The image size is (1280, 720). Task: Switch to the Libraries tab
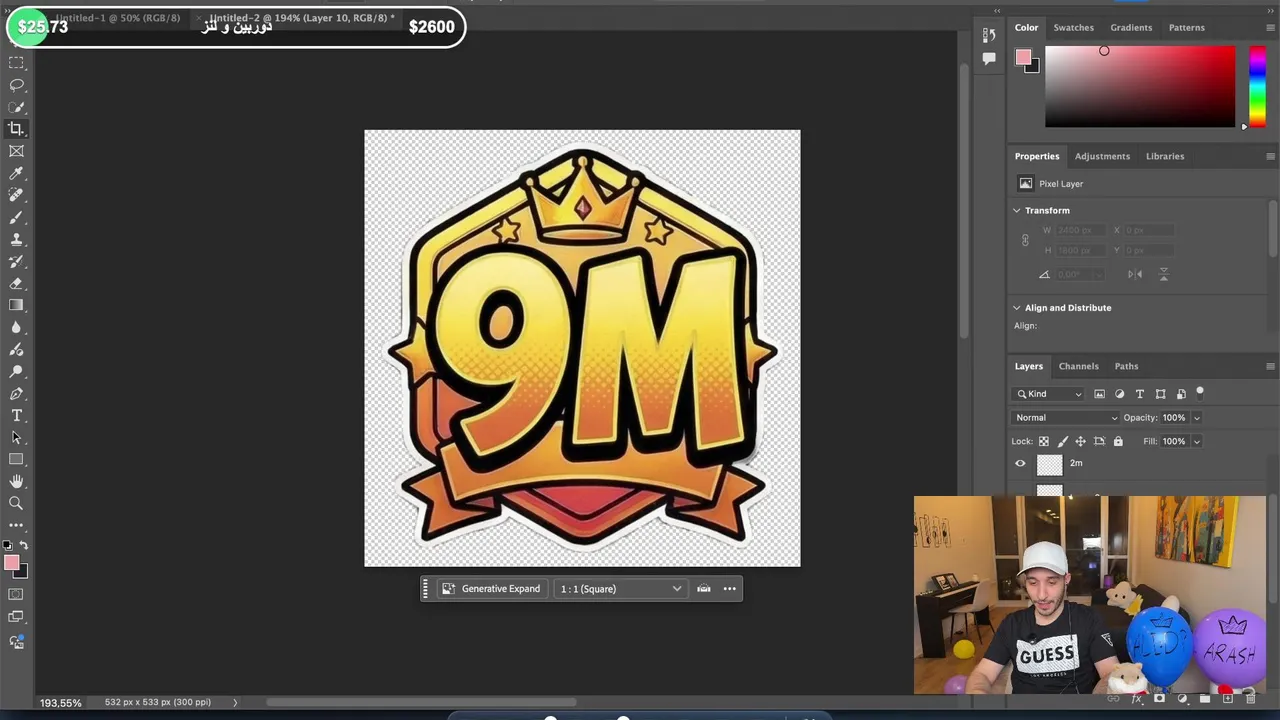1165,156
